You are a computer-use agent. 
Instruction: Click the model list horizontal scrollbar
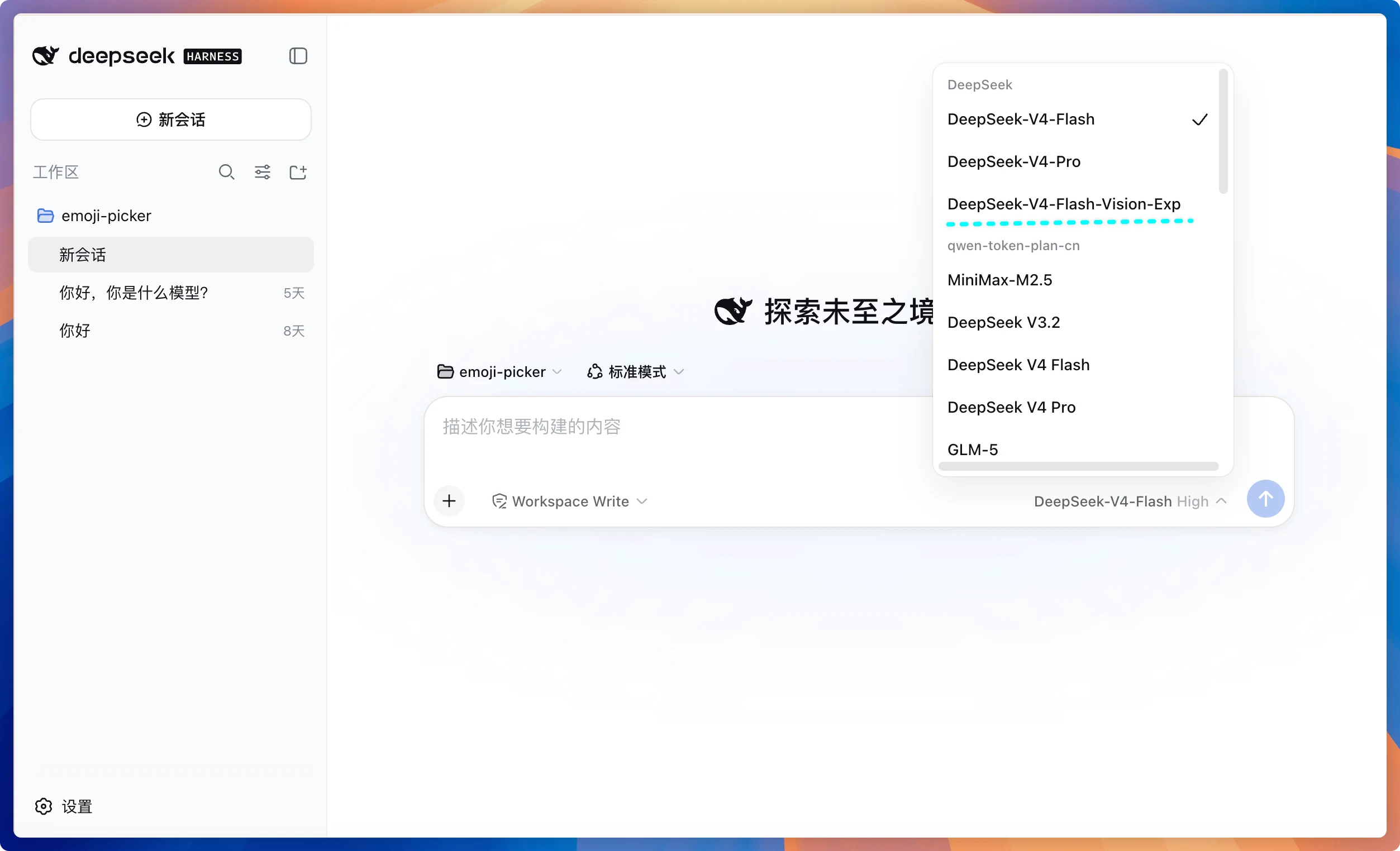click(1078, 466)
